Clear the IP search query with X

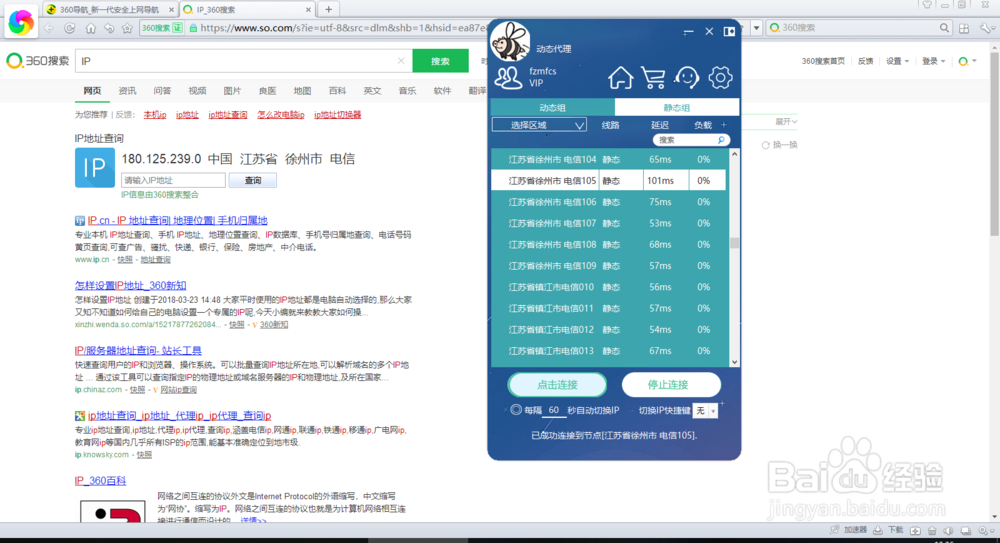point(401,61)
